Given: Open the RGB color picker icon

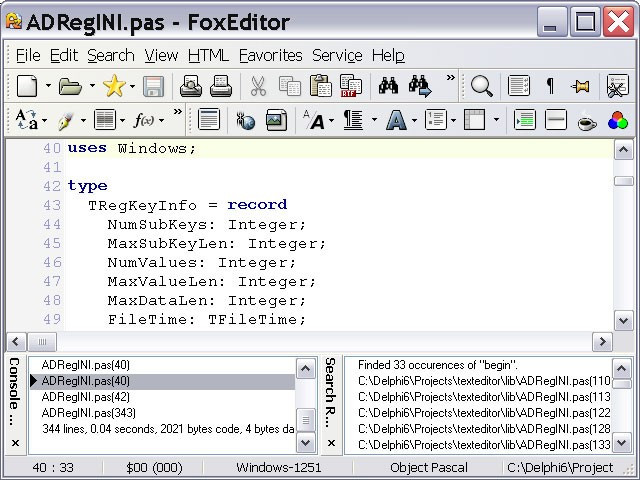Looking at the screenshot, I should coord(618,120).
